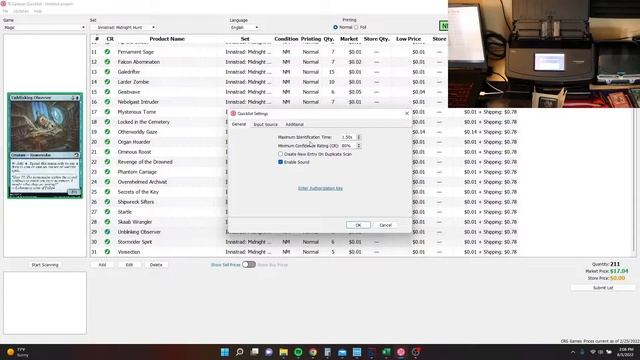Viewport: 640px width, 360px height.
Task: Click Cancel in Quicklist Settings
Action: (385, 225)
